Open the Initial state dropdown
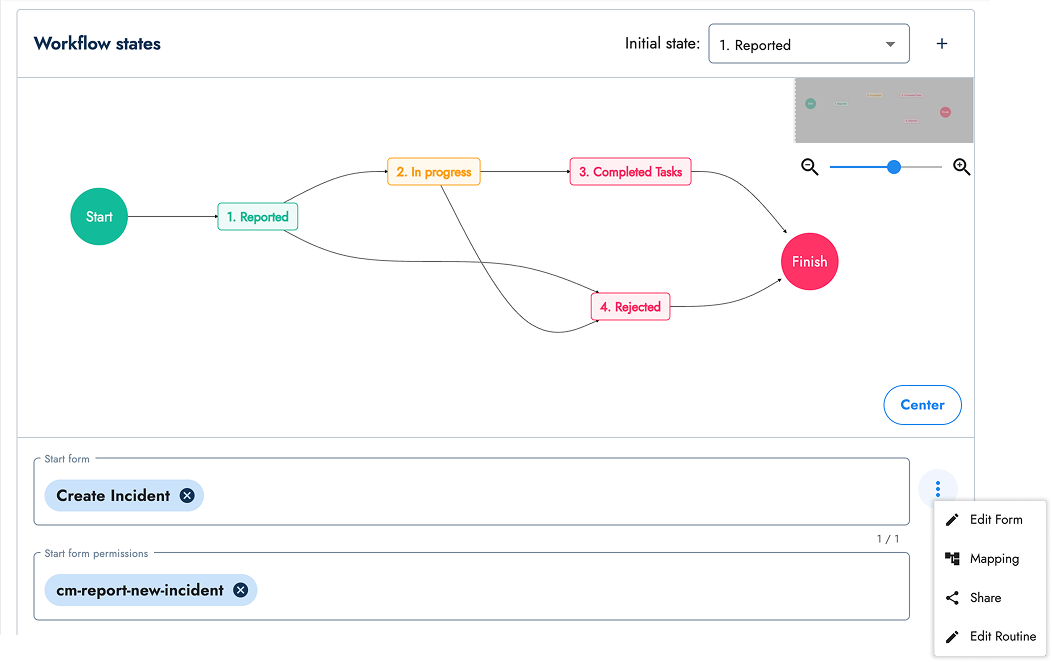This screenshot has height=662, width=1052. point(808,45)
